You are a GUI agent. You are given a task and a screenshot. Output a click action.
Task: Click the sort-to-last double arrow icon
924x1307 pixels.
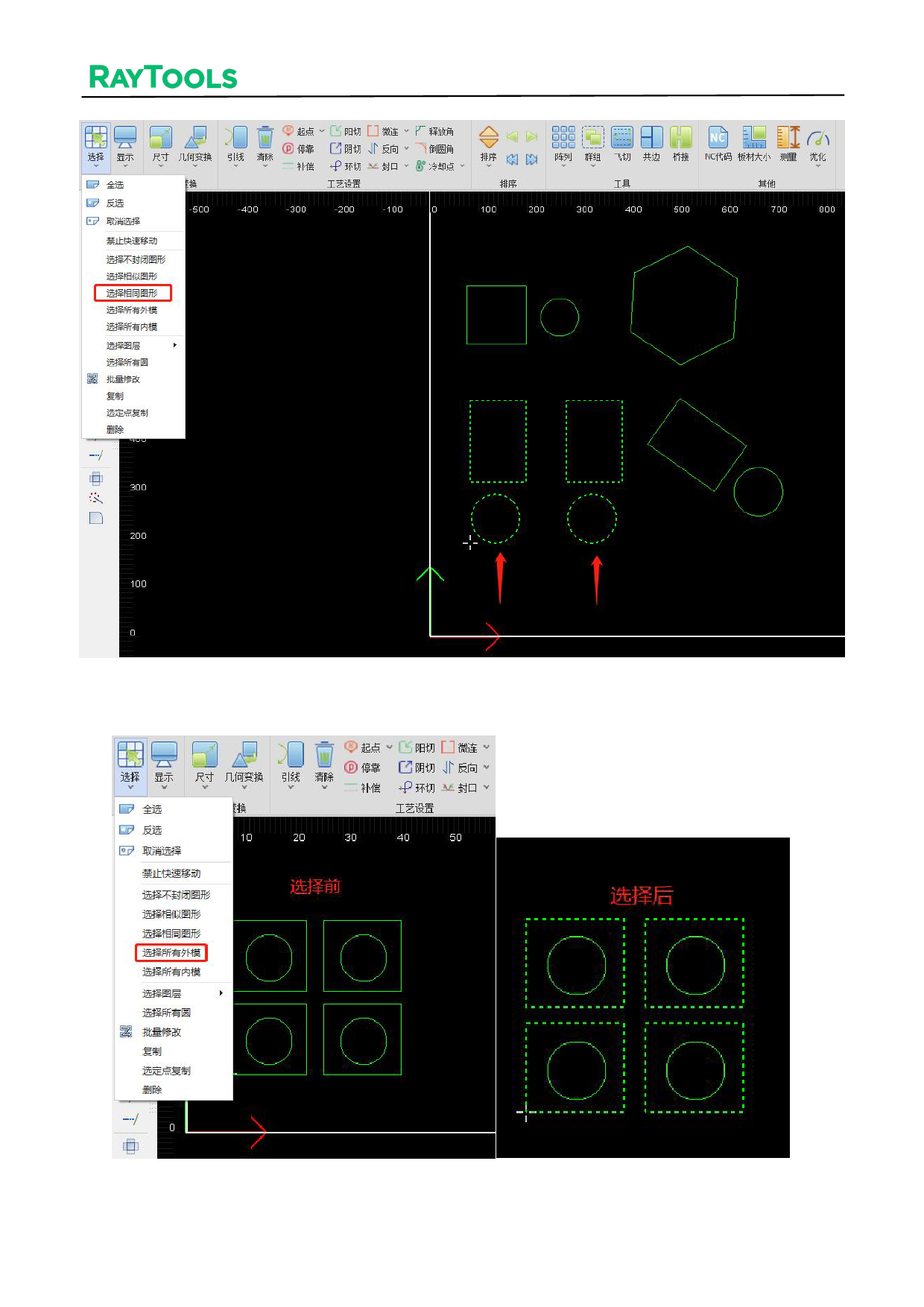(x=531, y=159)
